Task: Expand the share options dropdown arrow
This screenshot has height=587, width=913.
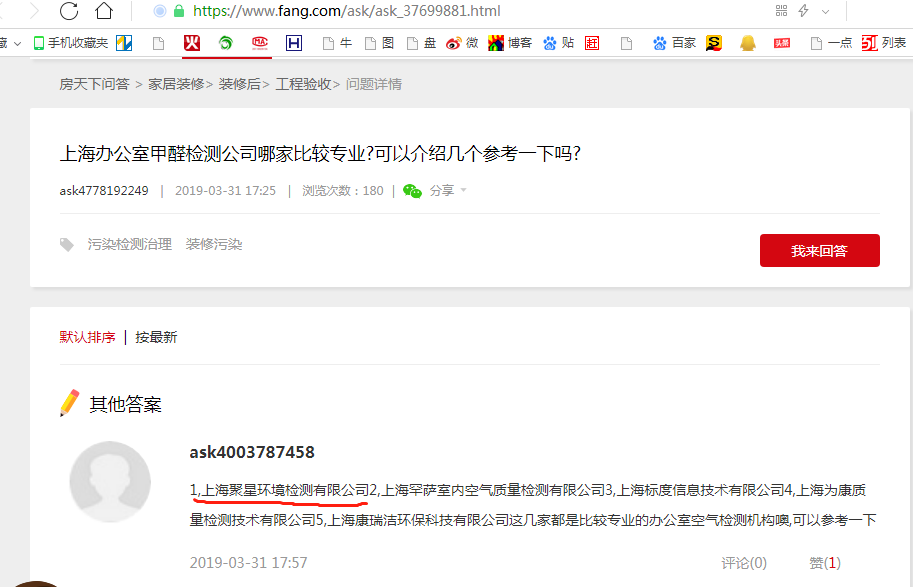Action: [463, 190]
